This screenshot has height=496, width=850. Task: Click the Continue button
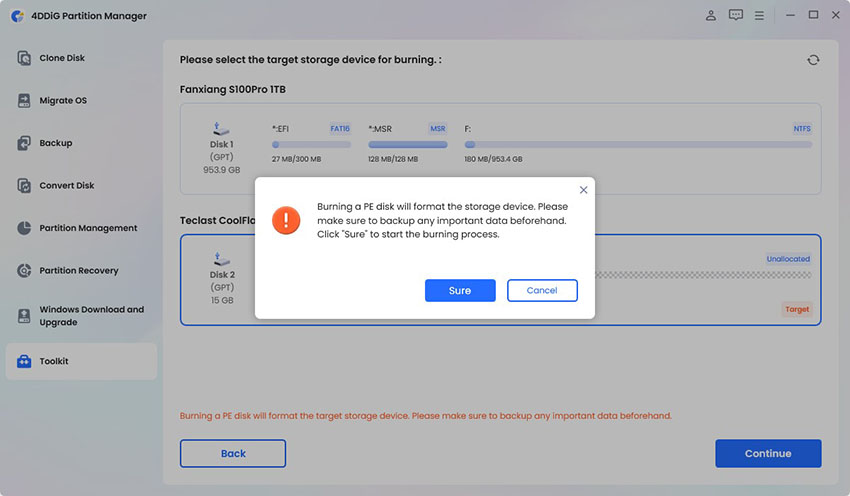click(768, 453)
